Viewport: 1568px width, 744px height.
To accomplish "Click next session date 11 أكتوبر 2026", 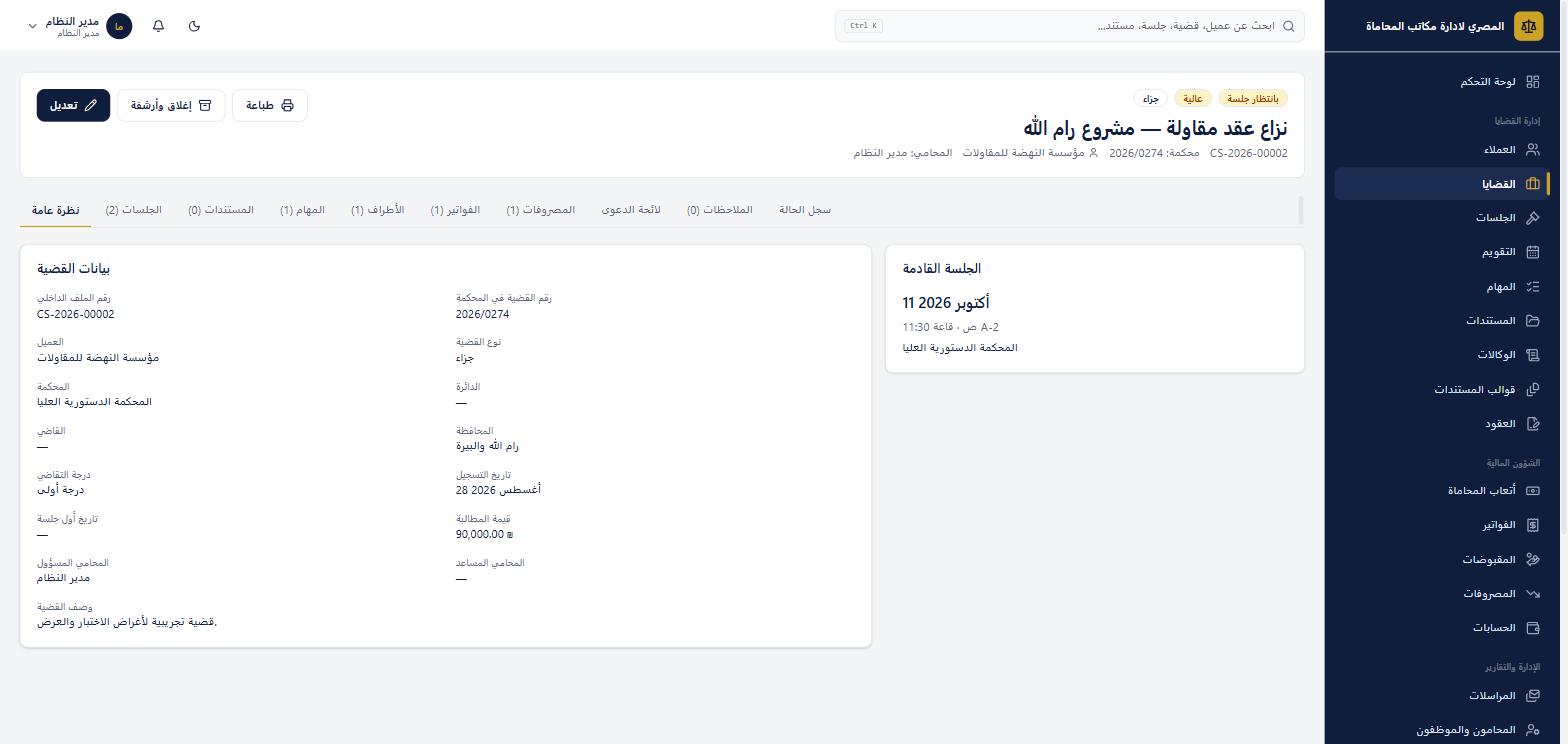I will pyautogui.click(x=946, y=303).
